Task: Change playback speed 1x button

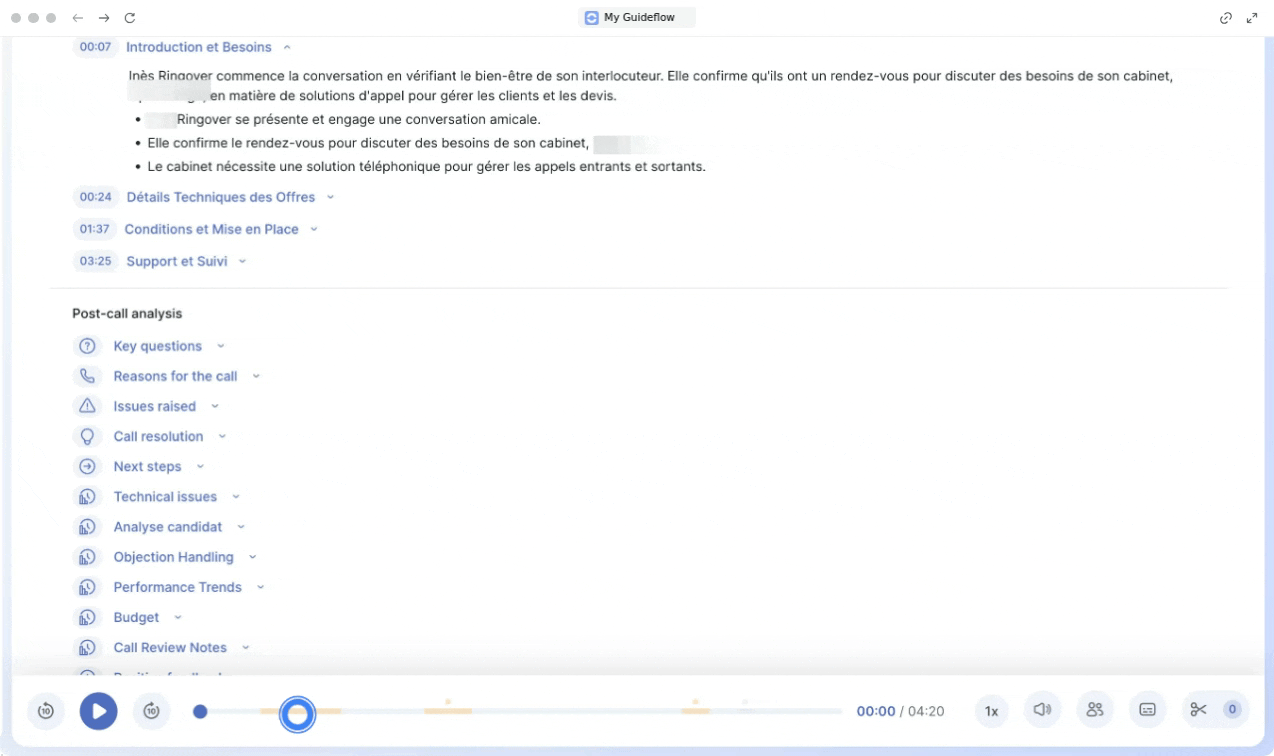Action: [991, 711]
